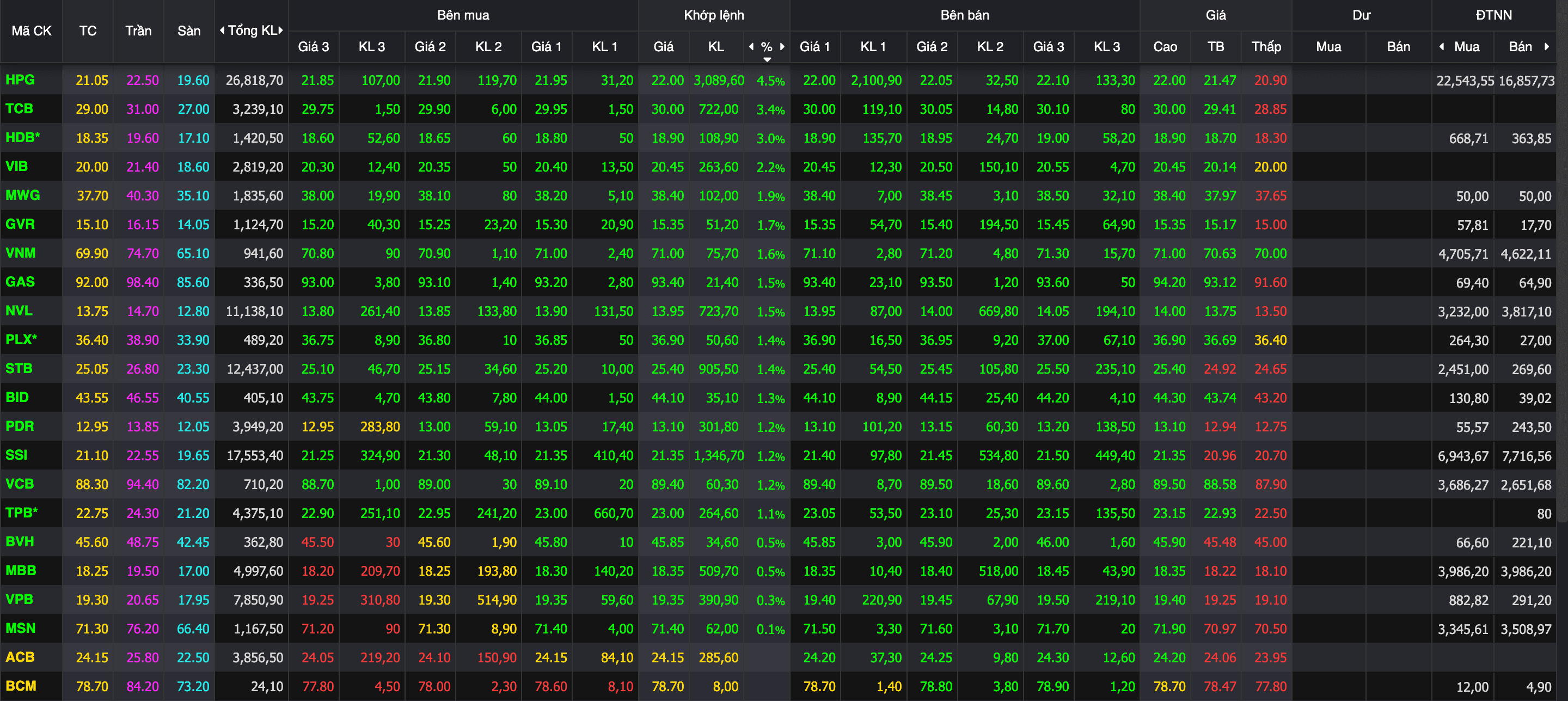
Task: Open the HPG stock symbol
Action: (20, 80)
